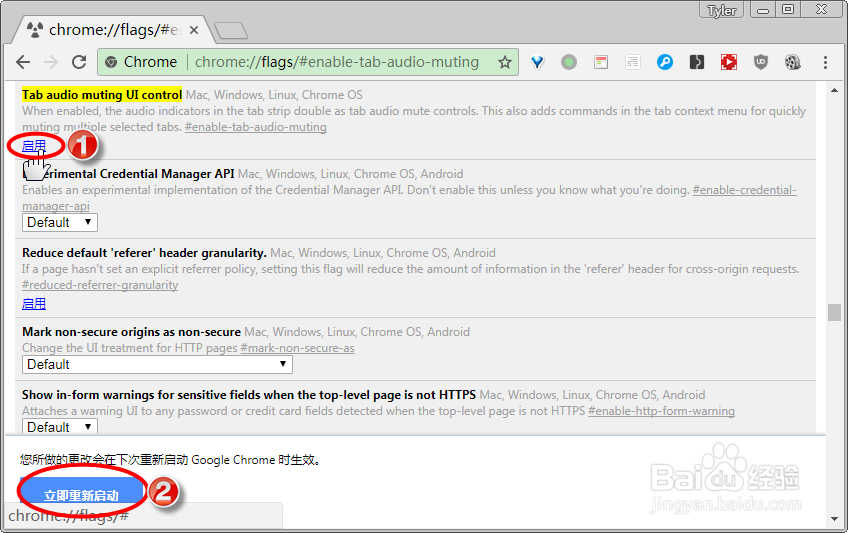Open the blue magnifier extension icon
This screenshot has height=533, width=848.
[x=665, y=63]
